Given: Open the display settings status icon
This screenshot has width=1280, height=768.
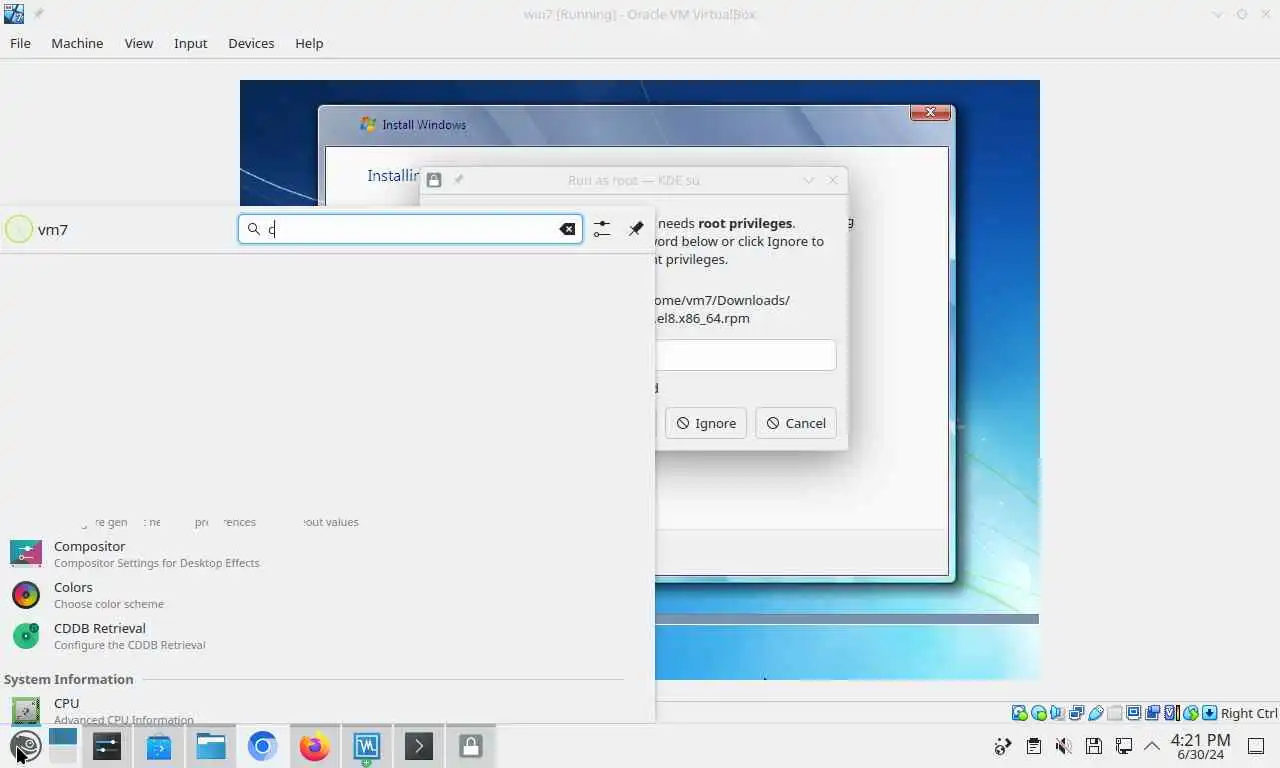Looking at the screenshot, I should pos(1134,713).
